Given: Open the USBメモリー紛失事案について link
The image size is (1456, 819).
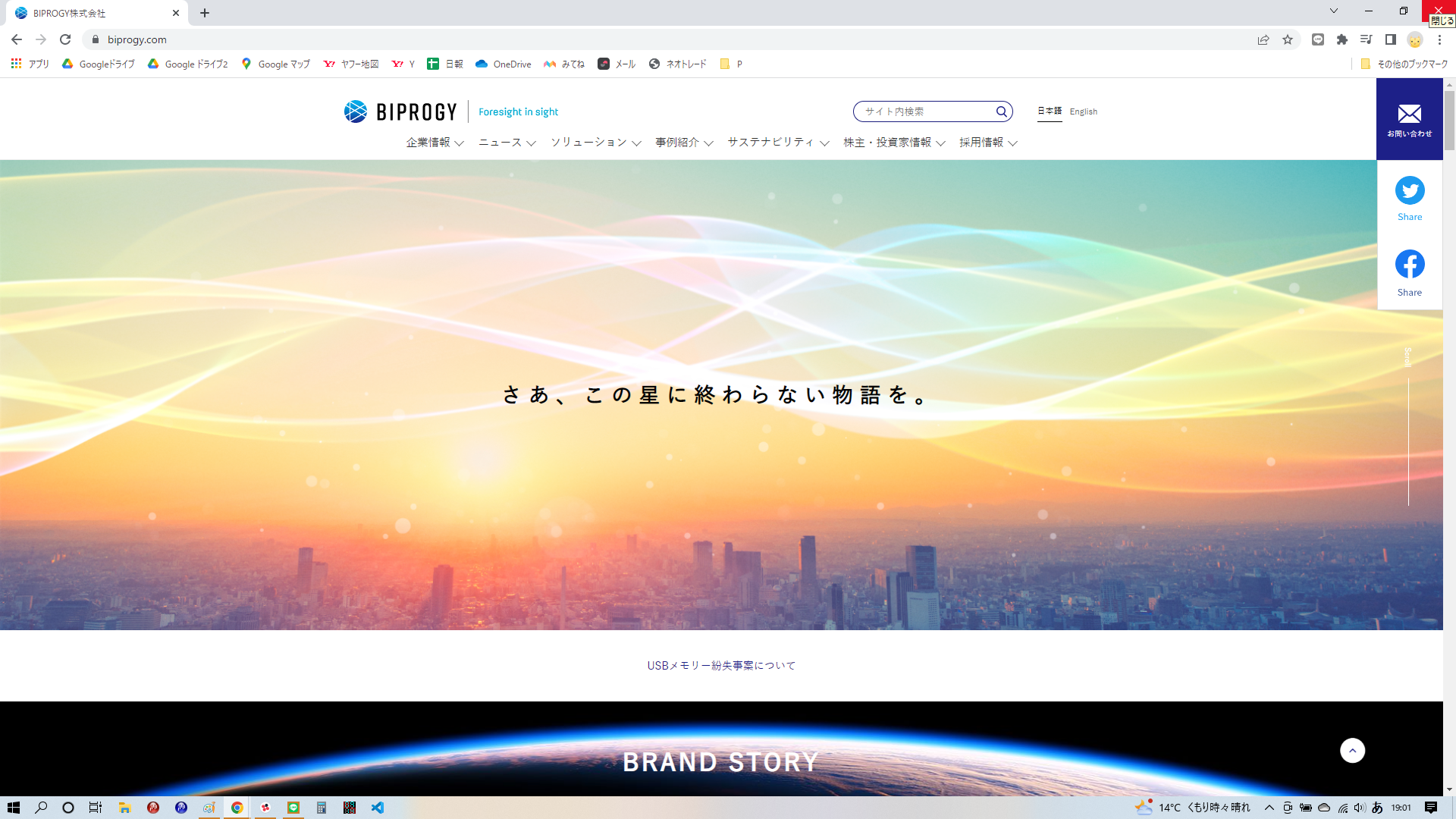Looking at the screenshot, I should [721, 666].
